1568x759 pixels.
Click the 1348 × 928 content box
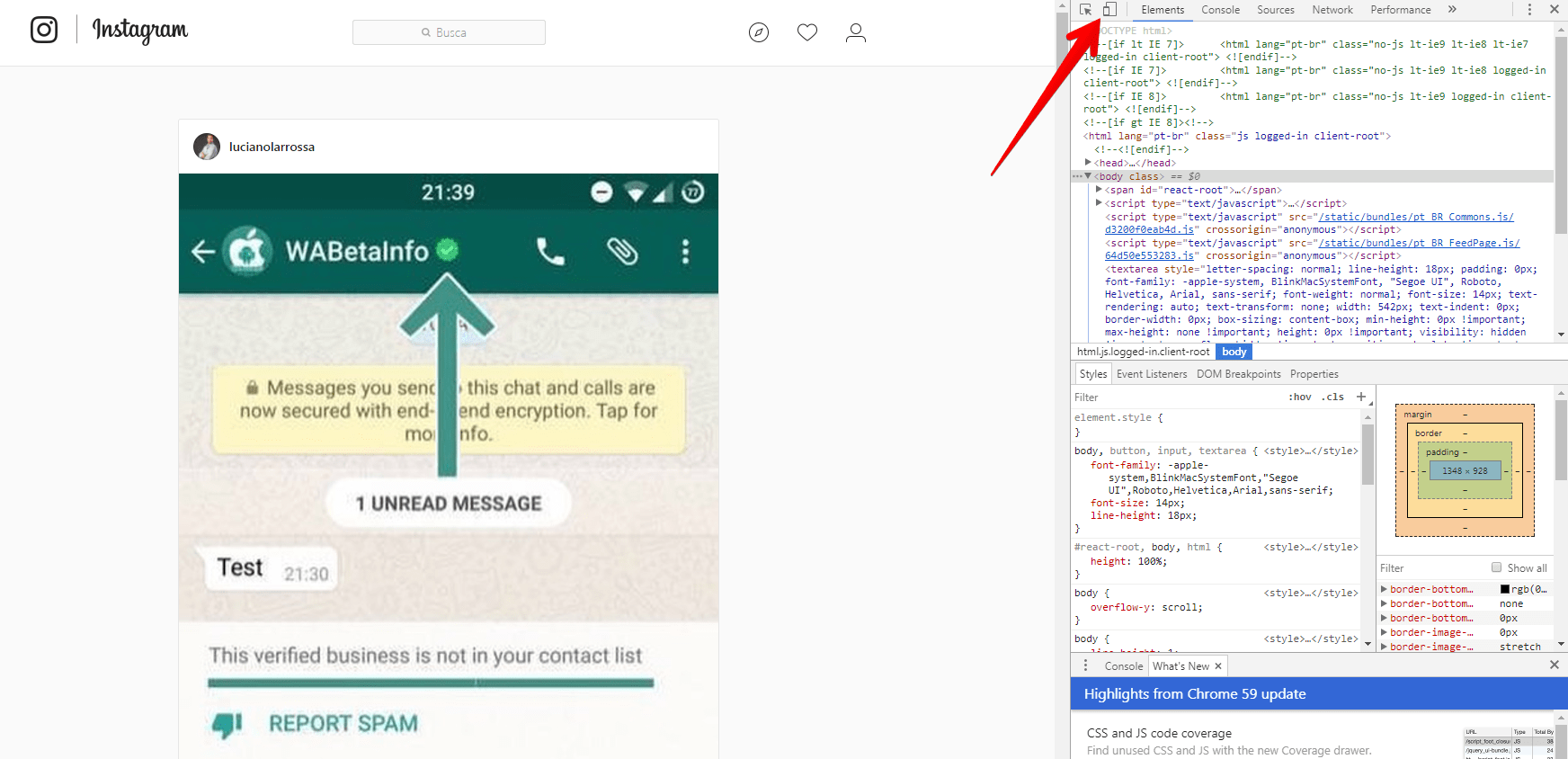tap(1465, 470)
